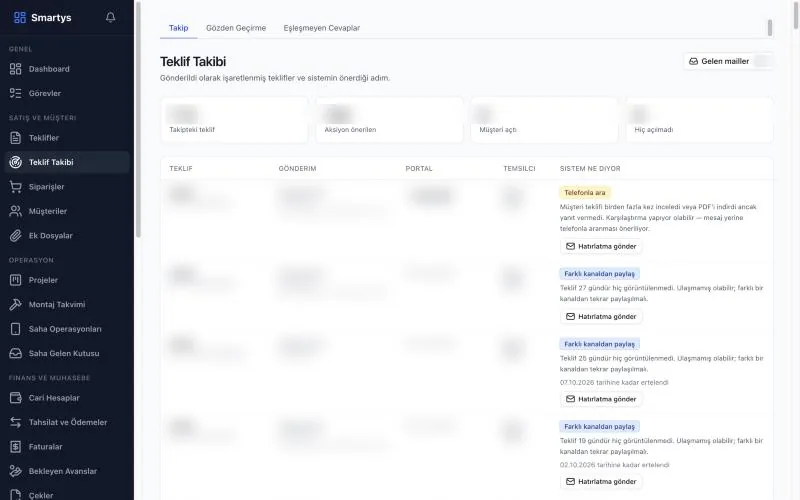Click the Teklifler document icon
Viewport: 800px width, 500px height.
click(x=15, y=138)
